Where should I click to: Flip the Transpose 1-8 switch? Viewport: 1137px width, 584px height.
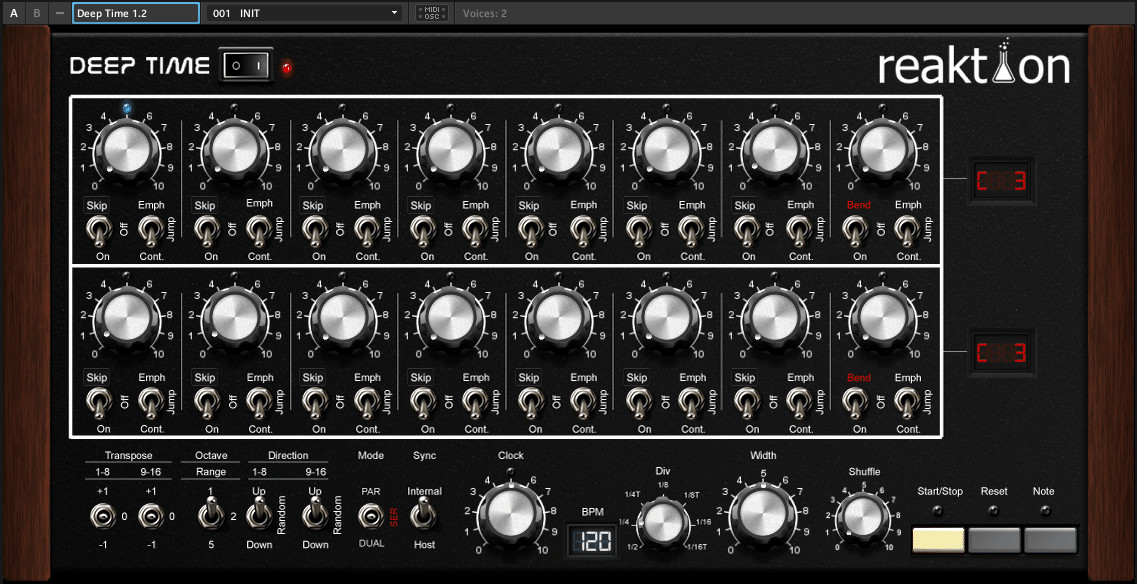click(103, 517)
